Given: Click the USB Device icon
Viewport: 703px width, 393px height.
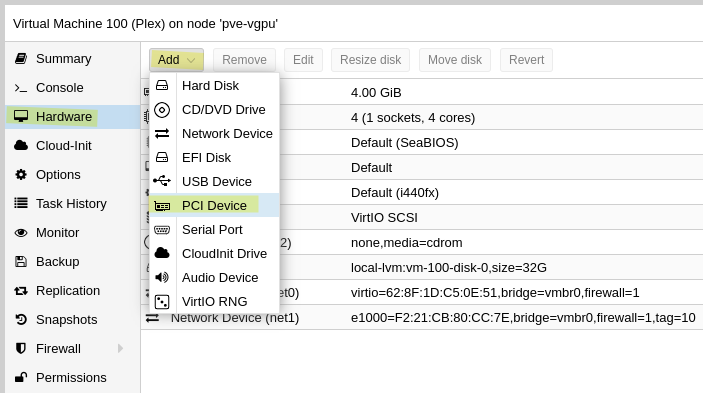Looking at the screenshot, I should (x=162, y=181).
